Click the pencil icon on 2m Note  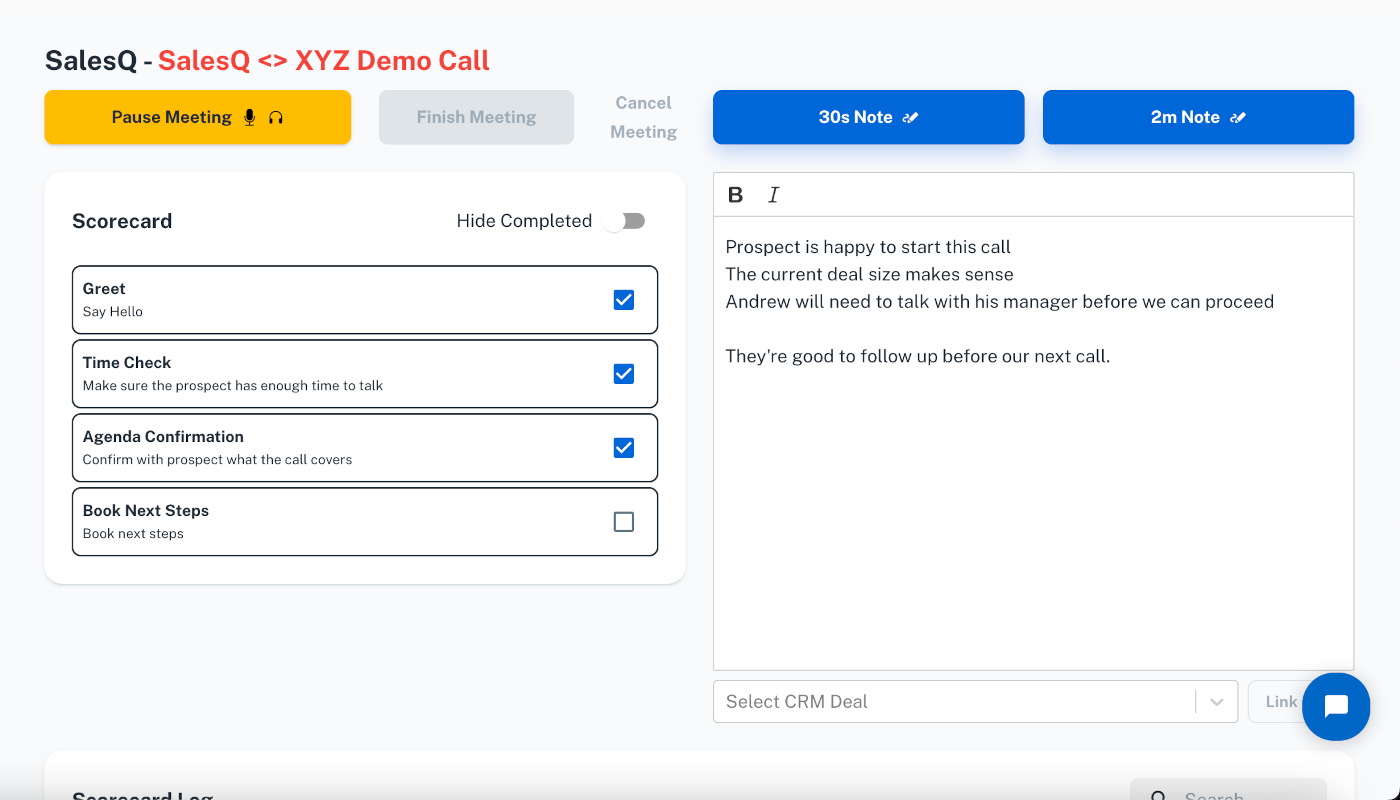(1238, 117)
